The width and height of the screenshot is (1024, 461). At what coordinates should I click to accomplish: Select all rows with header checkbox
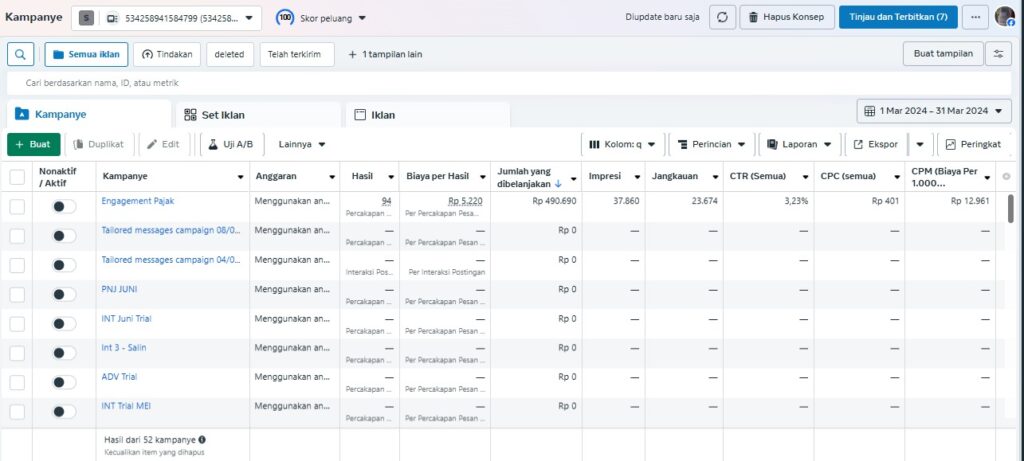(x=17, y=177)
